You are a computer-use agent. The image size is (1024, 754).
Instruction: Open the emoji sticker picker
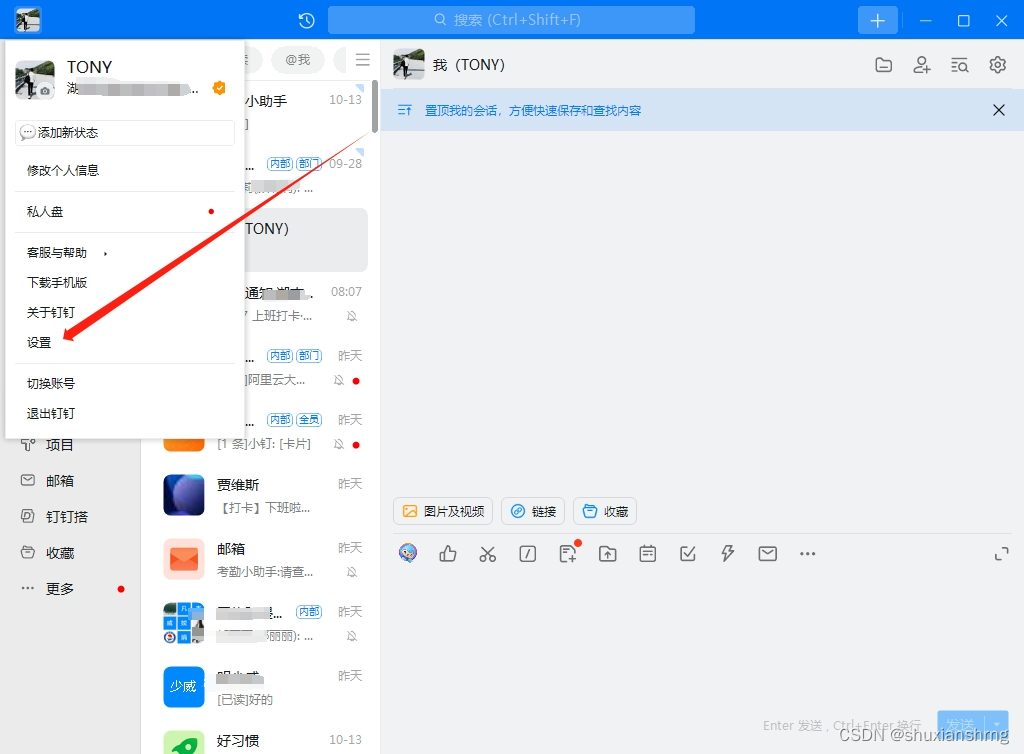408,554
